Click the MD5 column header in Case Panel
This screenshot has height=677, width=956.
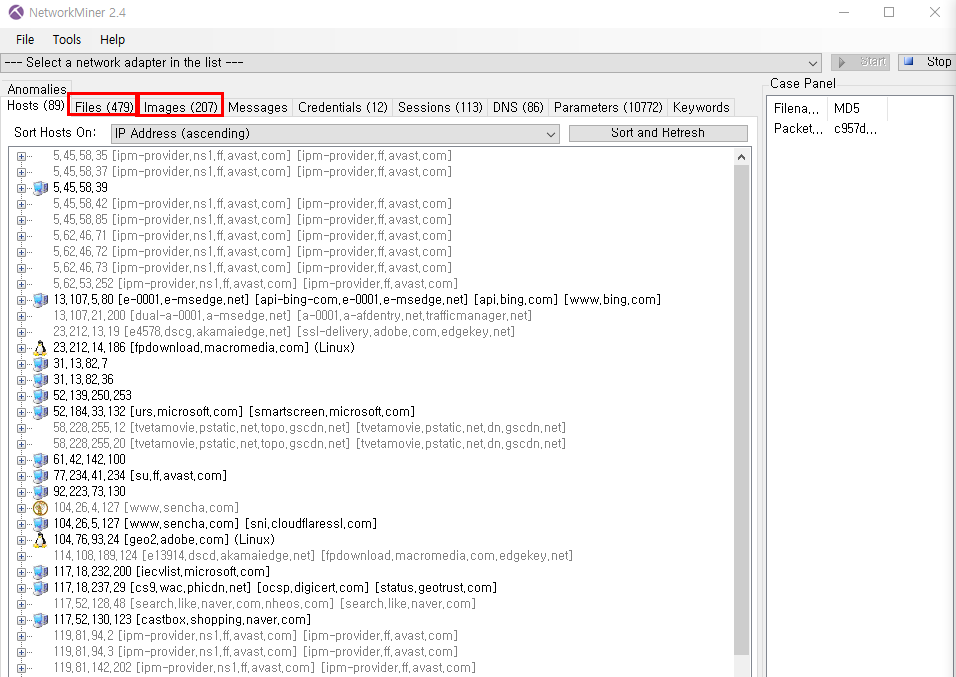pos(857,109)
